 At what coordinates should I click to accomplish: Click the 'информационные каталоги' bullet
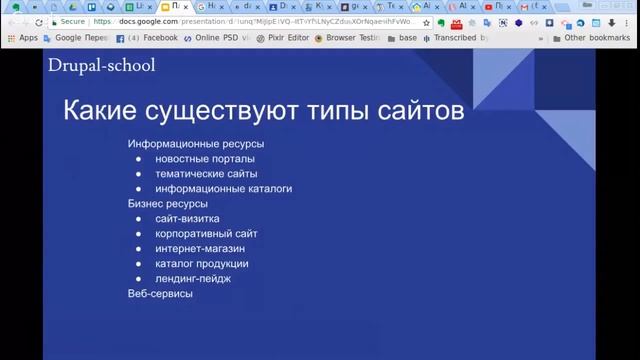click(x=224, y=189)
